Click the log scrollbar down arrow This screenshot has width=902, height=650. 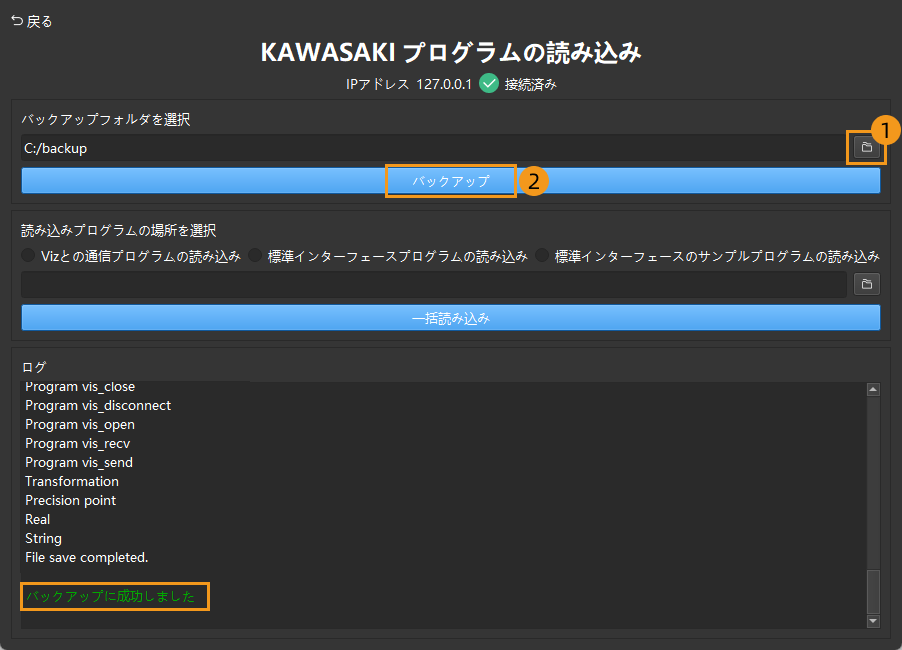click(873, 621)
